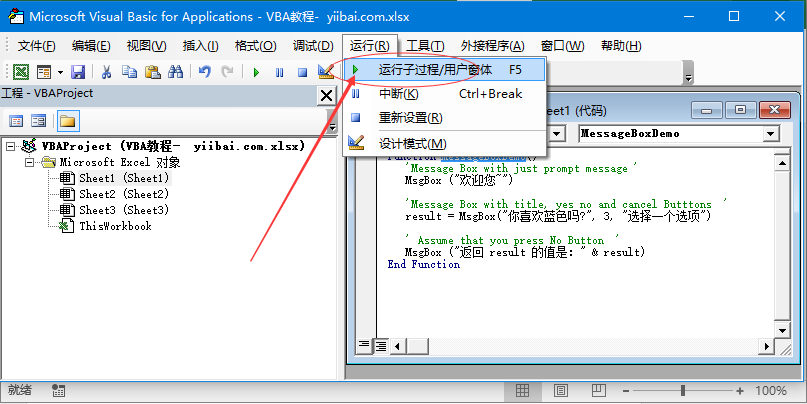Click the 运行(R) menu header
807x404 pixels.
coord(370,46)
